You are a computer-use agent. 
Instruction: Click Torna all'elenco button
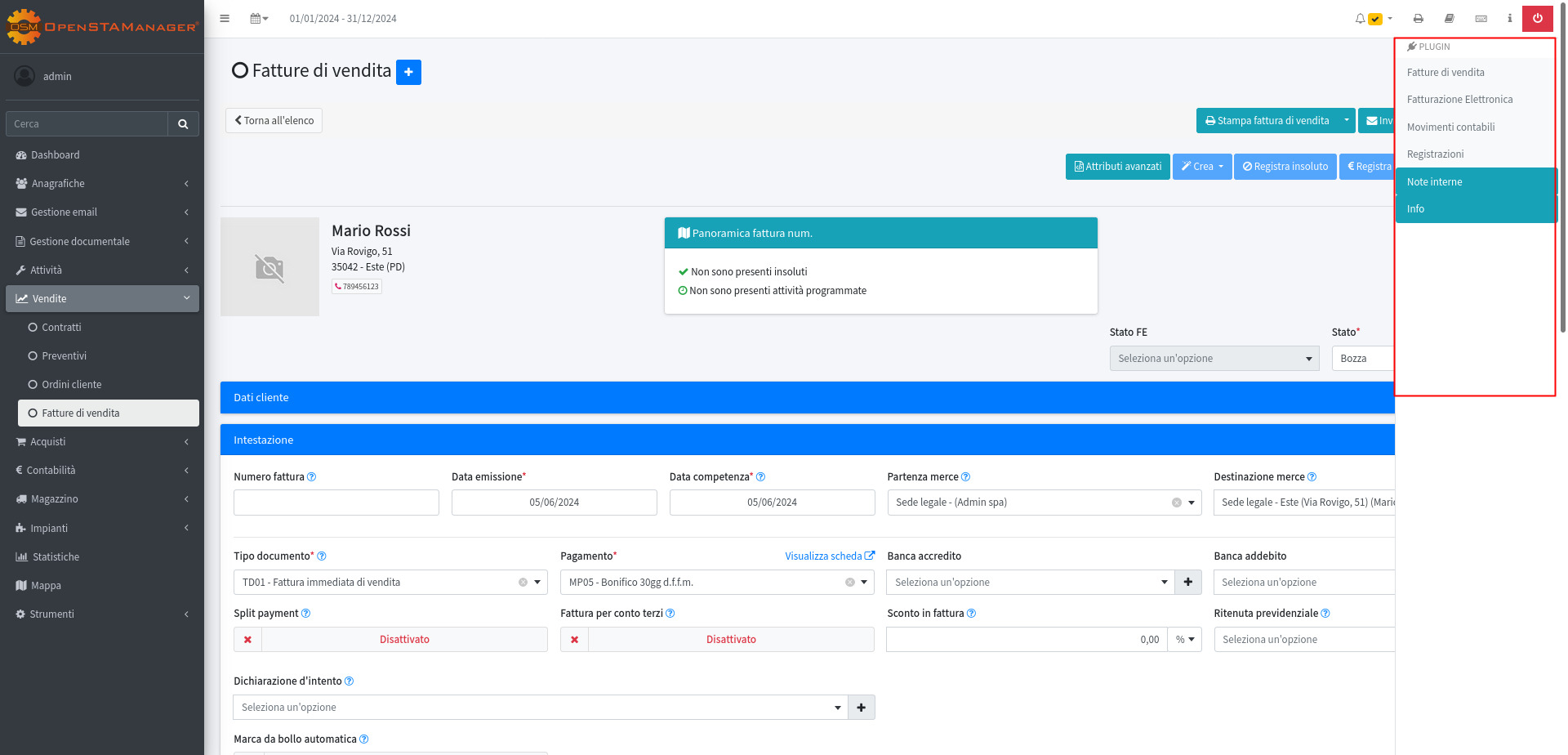click(x=274, y=121)
